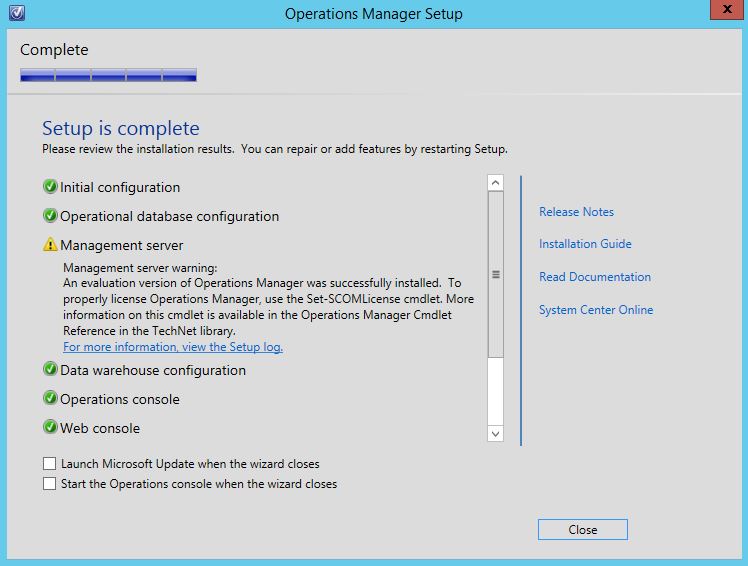
Task: View the Setup log for more information
Action: point(173,347)
